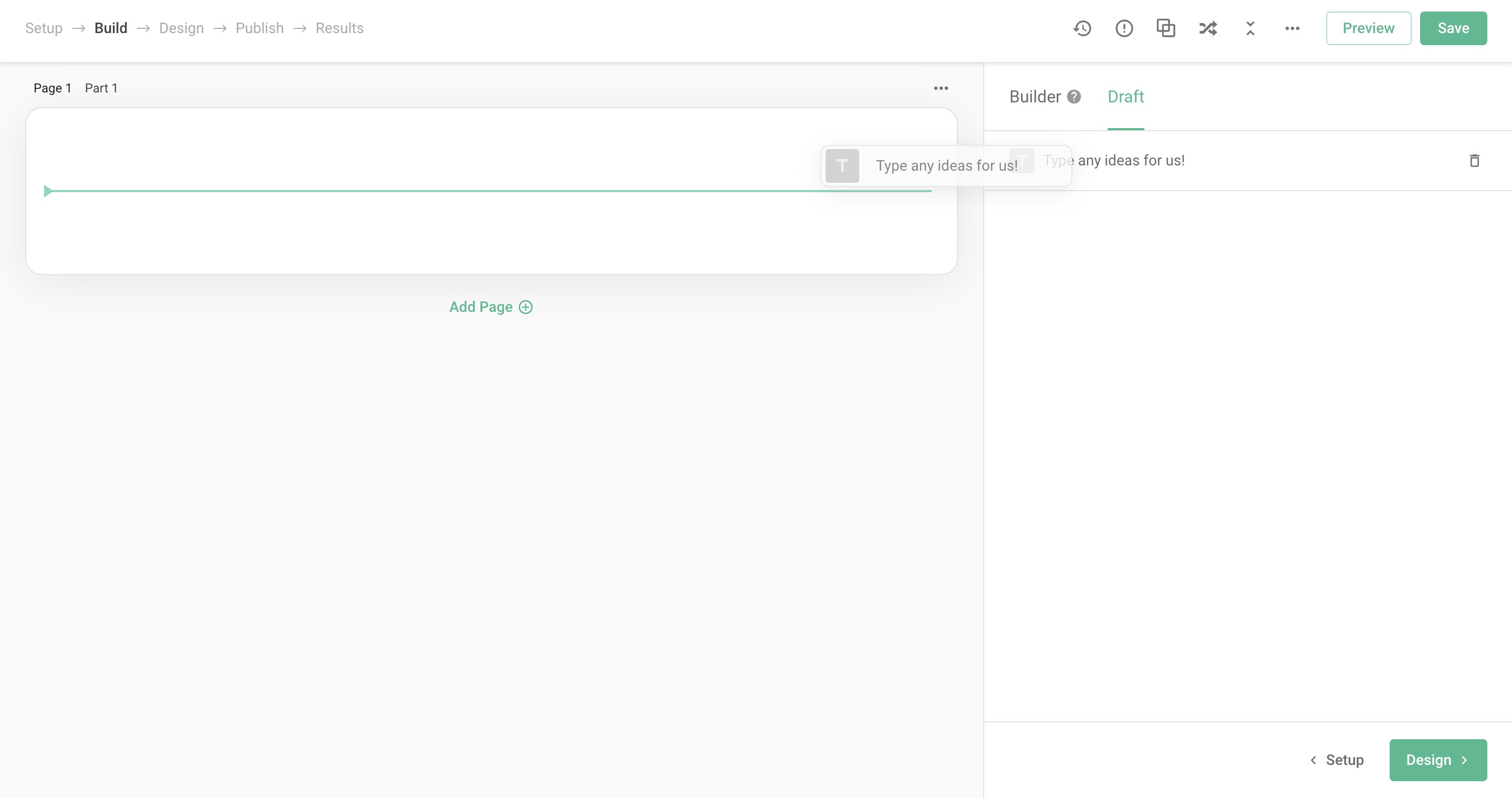Open the Page 1 three-dots options menu
The image size is (1512, 798).
coord(940,88)
